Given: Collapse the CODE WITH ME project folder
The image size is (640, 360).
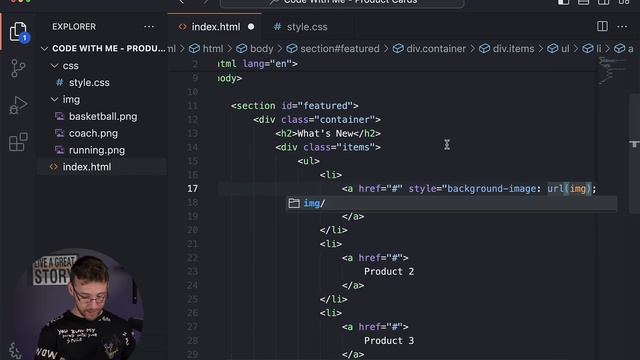Looking at the screenshot, I should [x=44, y=49].
